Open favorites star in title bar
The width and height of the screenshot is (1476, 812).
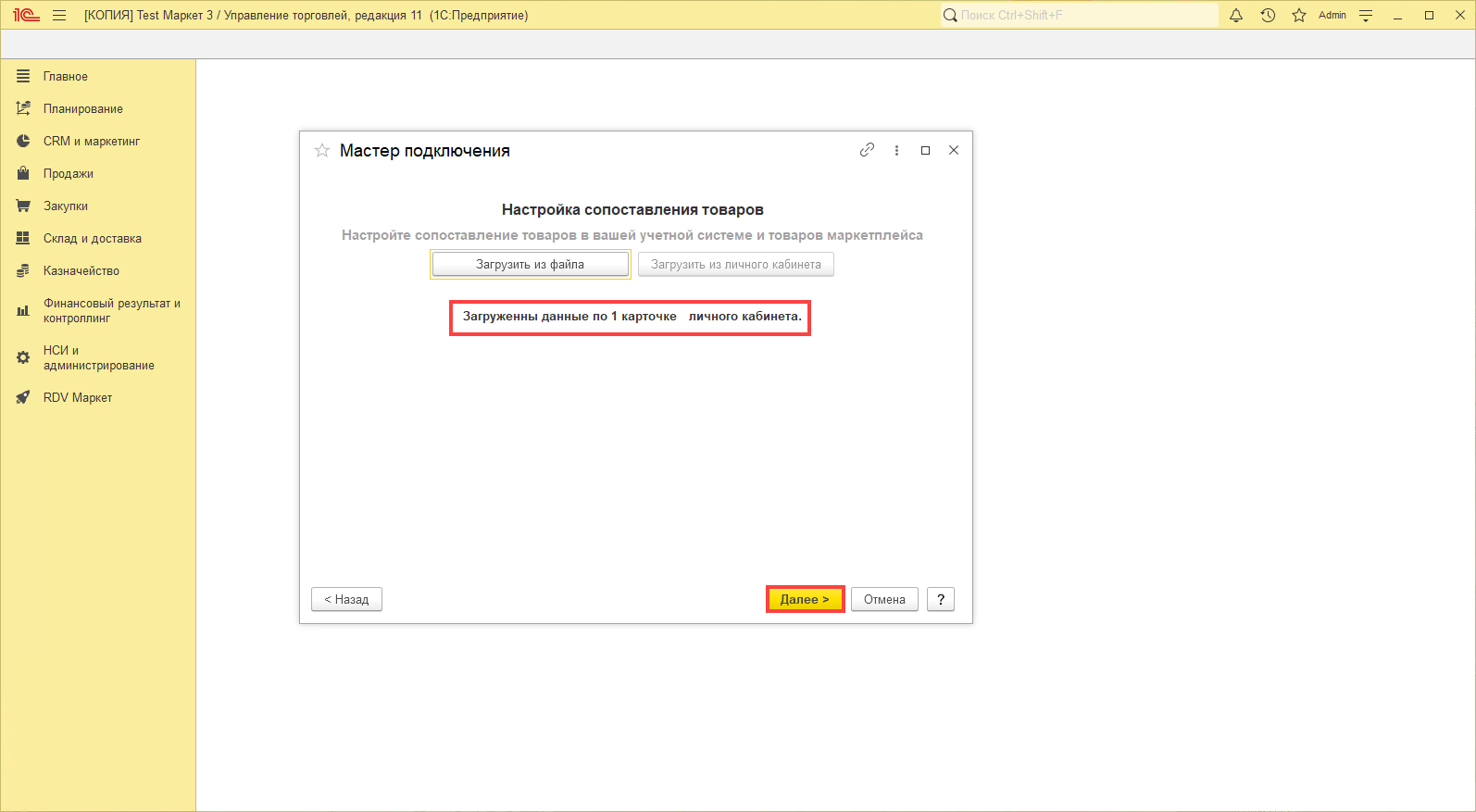pos(1299,15)
